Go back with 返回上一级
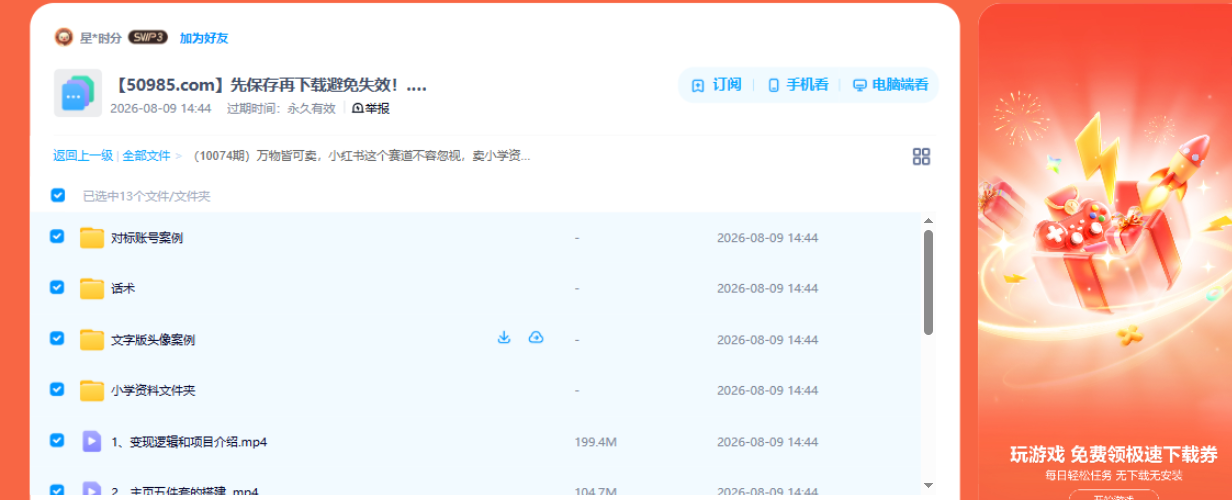Screen dimensions: 1232x500 pos(83,156)
